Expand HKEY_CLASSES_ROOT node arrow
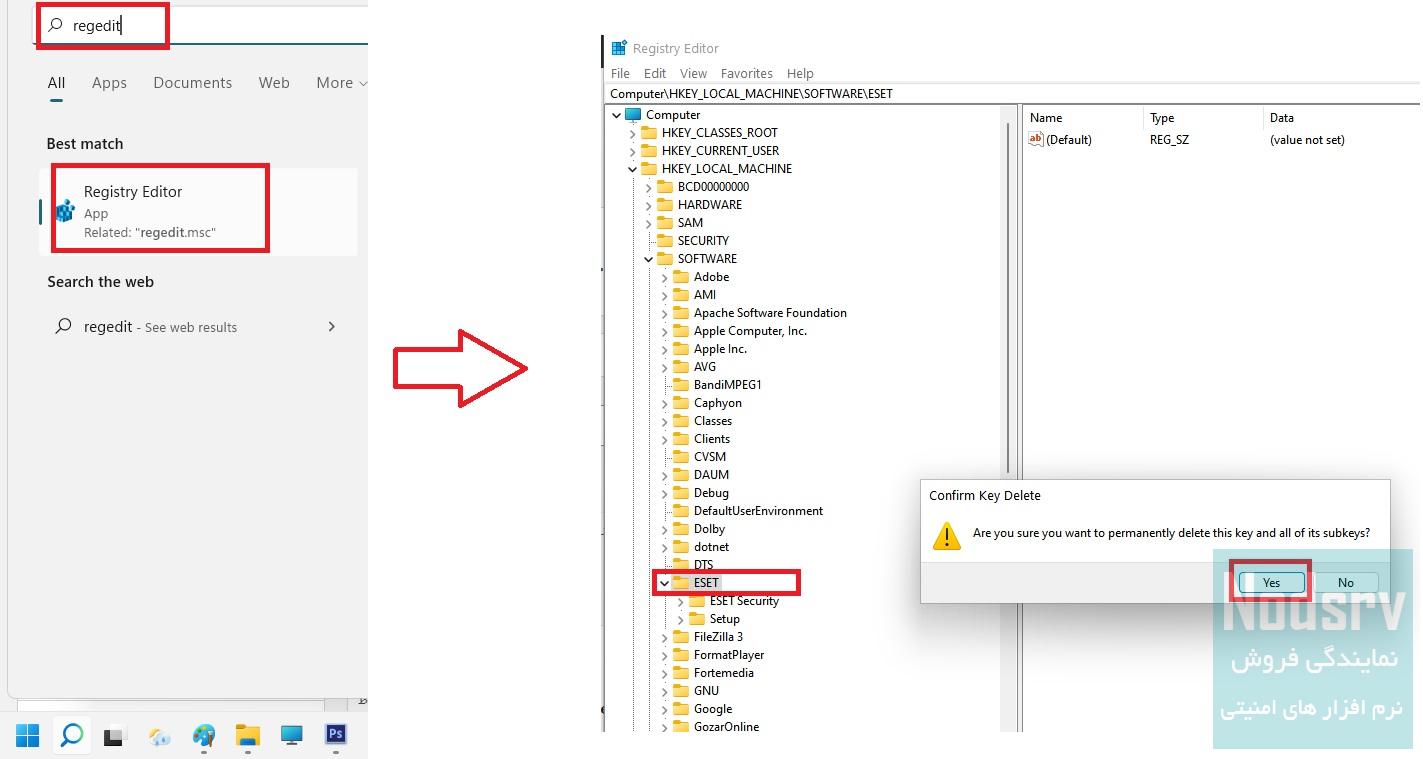The width and height of the screenshot is (1423, 759). point(632,133)
